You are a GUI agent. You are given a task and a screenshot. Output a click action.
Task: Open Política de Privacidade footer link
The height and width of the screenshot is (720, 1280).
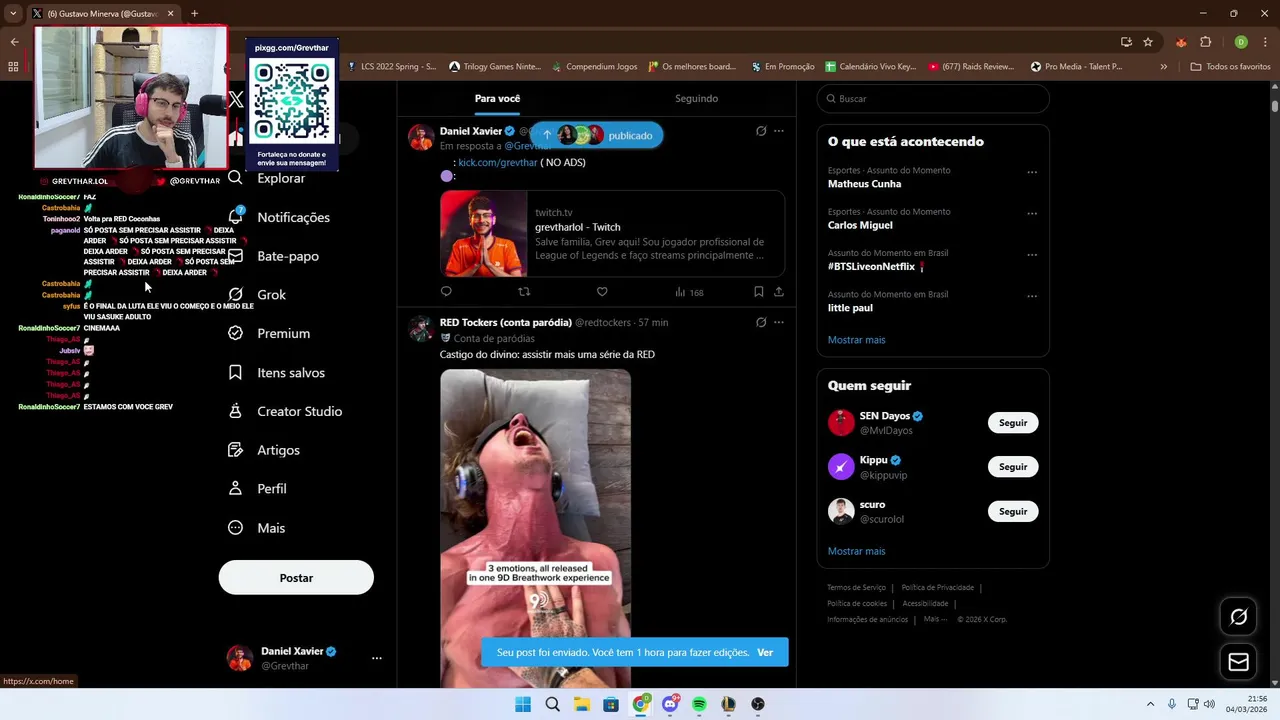point(937,588)
